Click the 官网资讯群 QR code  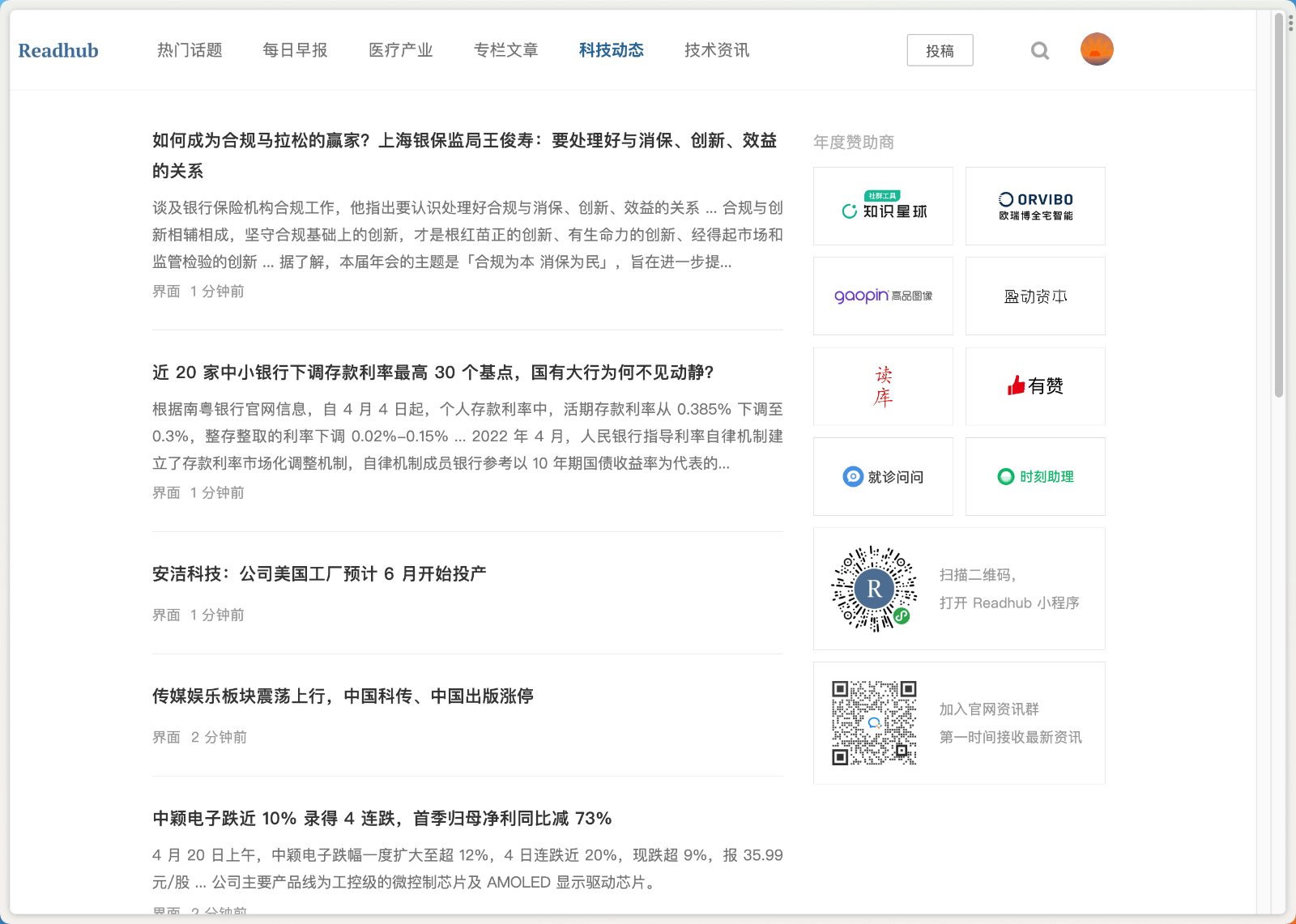pyautogui.click(x=872, y=722)
